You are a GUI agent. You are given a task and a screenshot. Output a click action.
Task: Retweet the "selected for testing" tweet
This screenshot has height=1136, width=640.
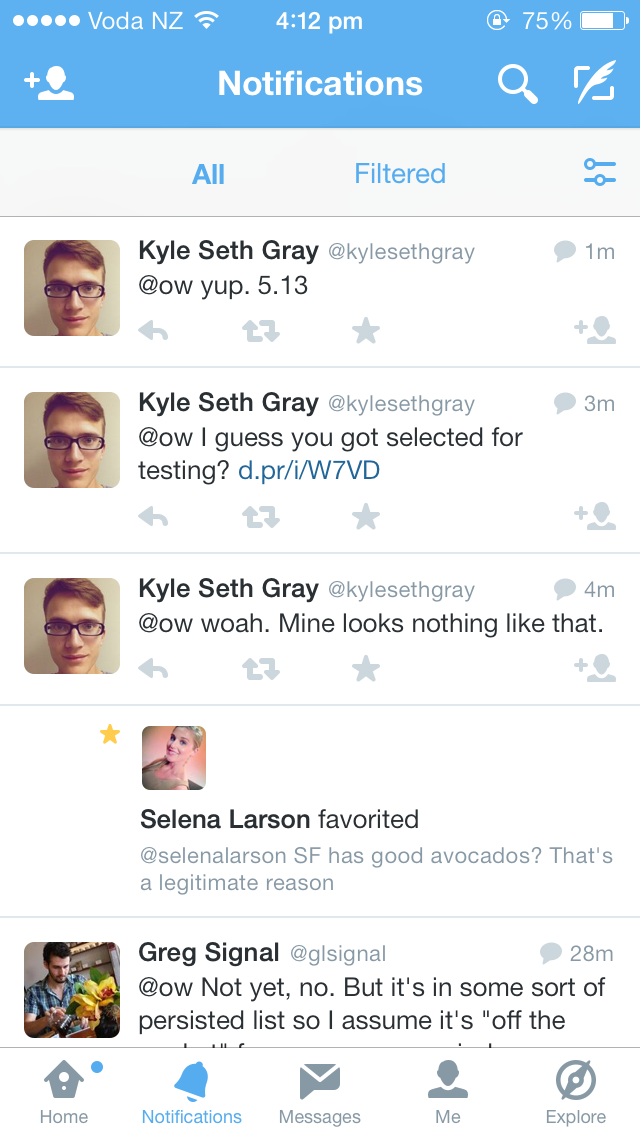[261, 516]
